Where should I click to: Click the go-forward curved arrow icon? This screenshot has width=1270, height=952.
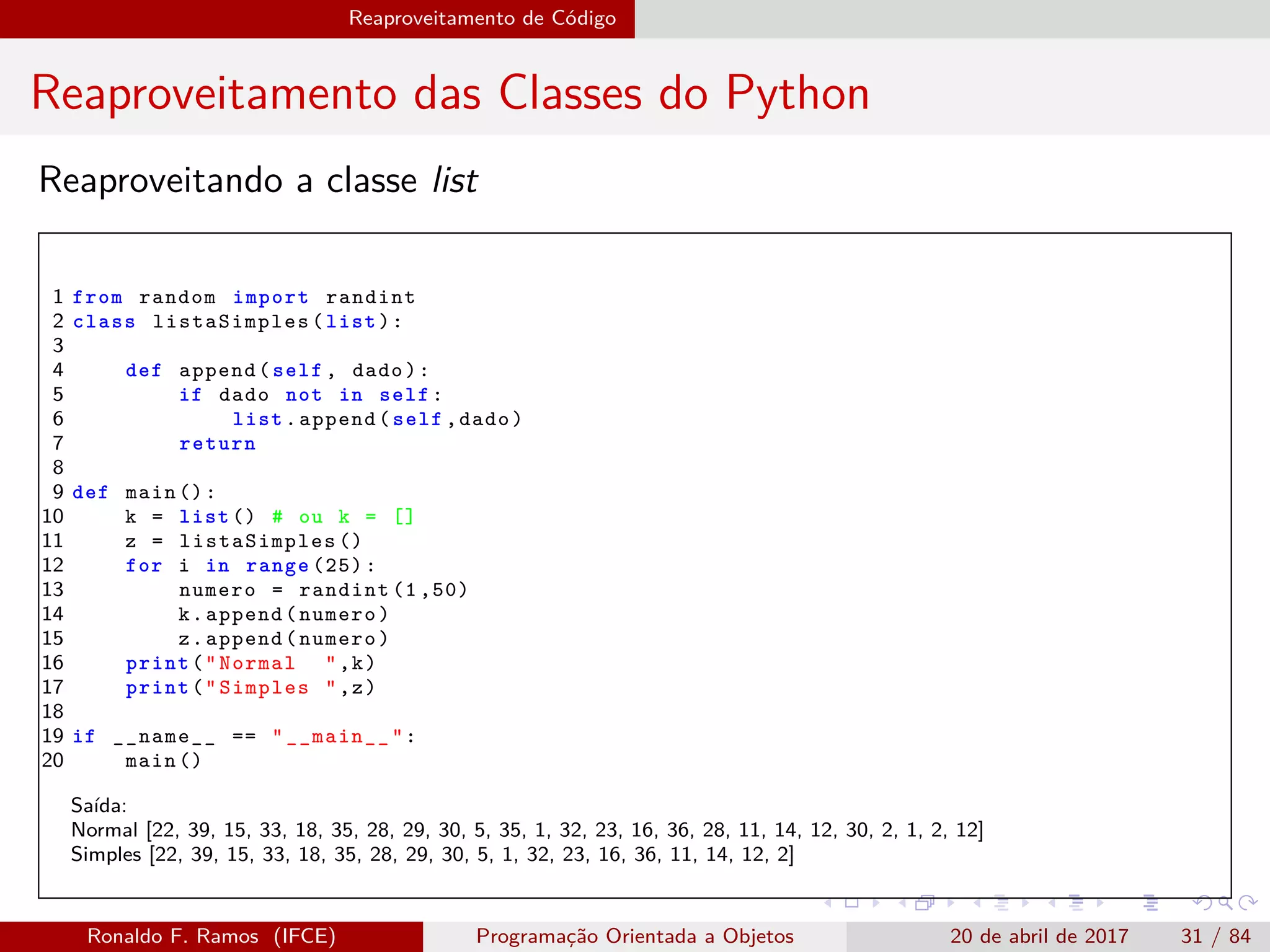[x=1248, y=902]
